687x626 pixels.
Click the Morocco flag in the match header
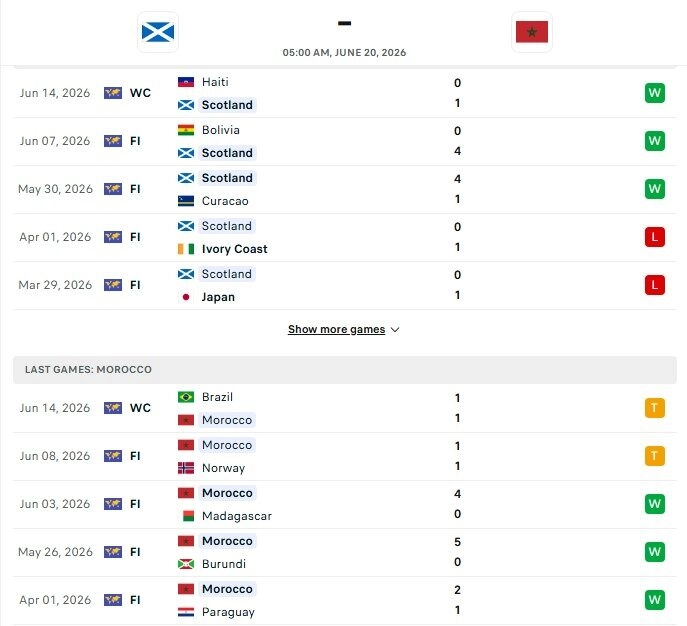click(531, 32)
